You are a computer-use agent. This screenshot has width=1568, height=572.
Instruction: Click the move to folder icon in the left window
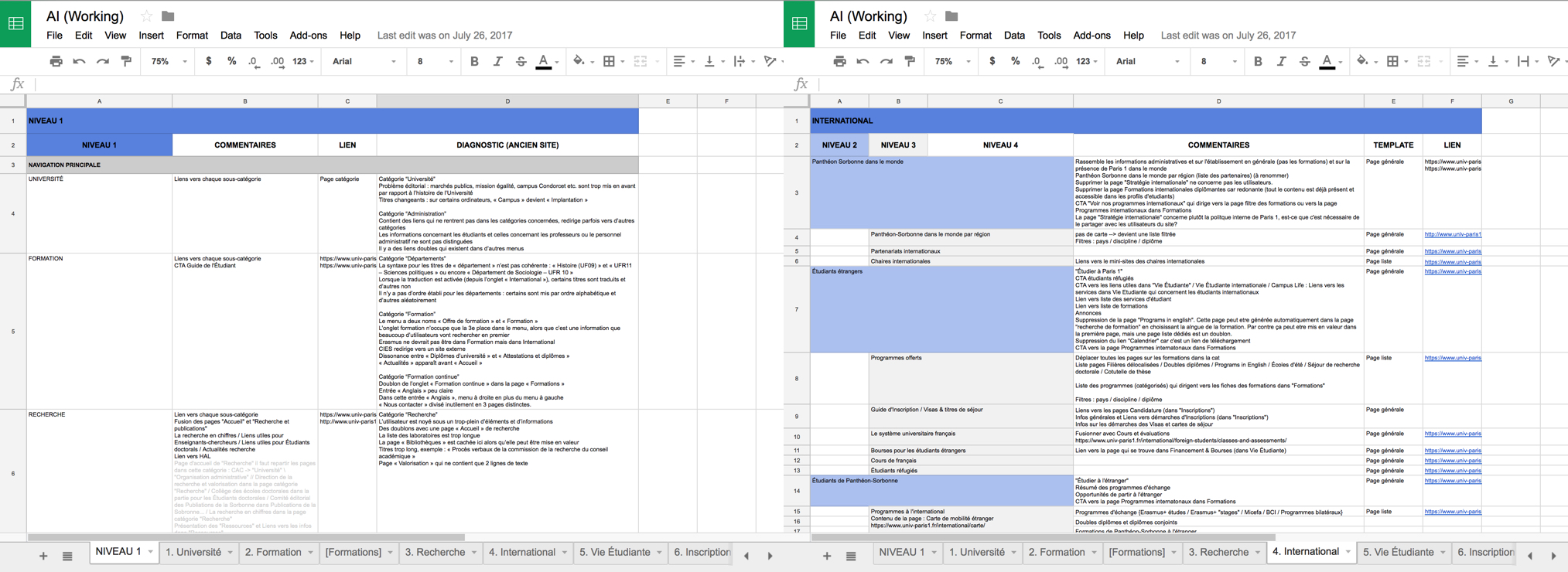(168, 15)
